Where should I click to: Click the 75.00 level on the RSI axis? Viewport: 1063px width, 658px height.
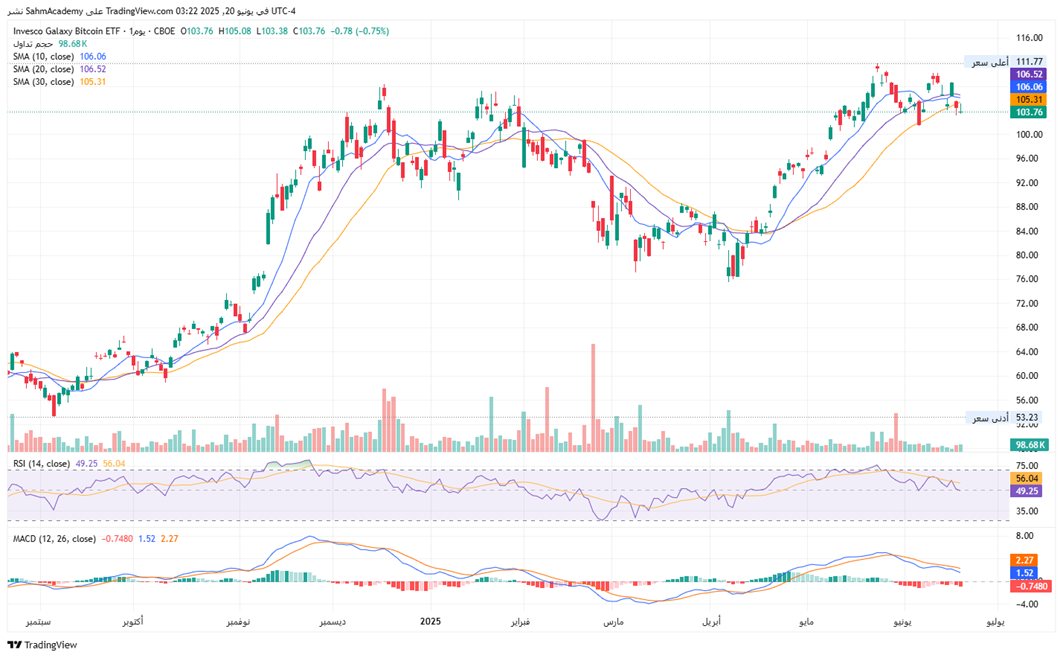coord(1027,466)
